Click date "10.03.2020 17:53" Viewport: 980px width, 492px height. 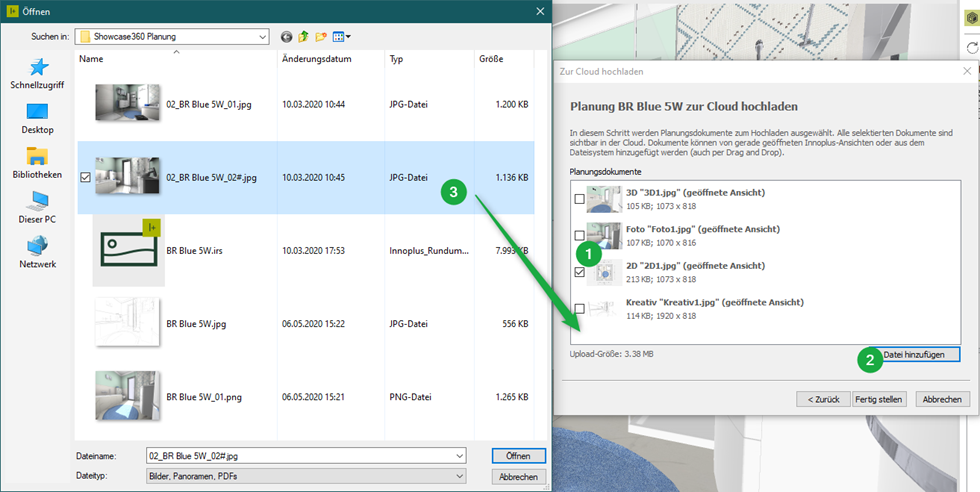point(313,251)
